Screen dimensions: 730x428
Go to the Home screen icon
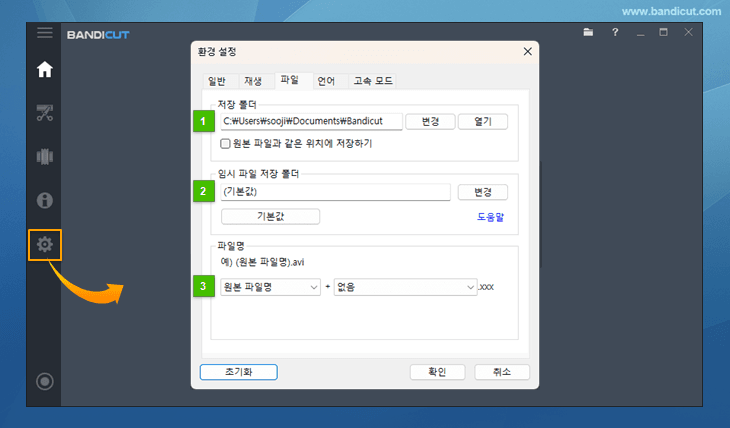pyautogui.click(x=45, y=69)
